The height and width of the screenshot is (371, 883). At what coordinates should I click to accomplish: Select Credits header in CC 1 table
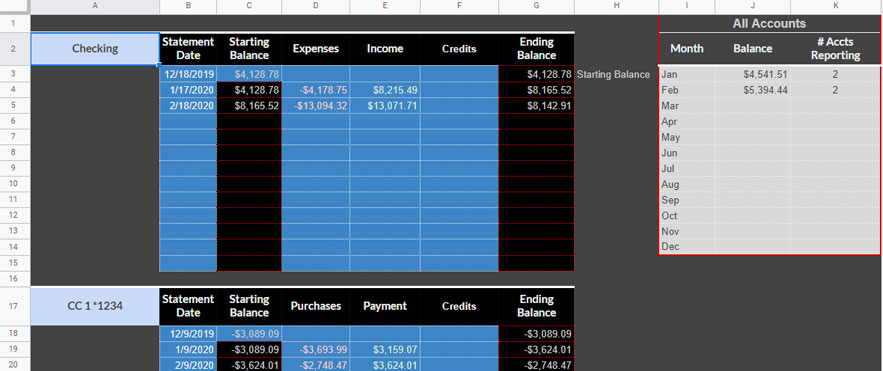[459, 306]
